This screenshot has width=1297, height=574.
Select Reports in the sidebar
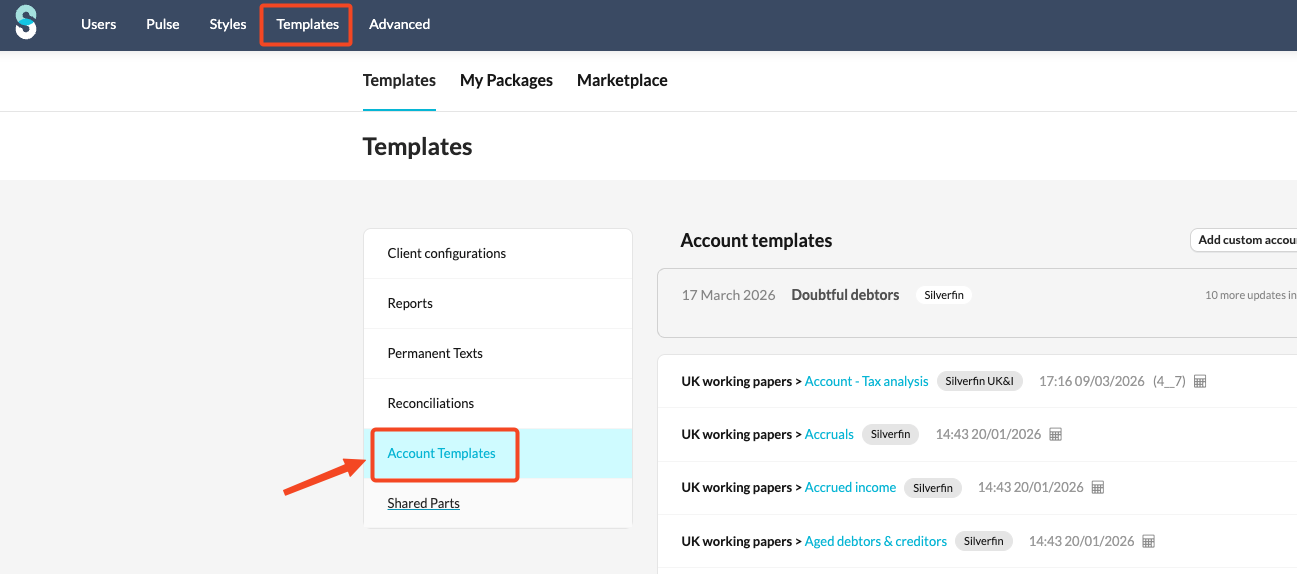410,303
